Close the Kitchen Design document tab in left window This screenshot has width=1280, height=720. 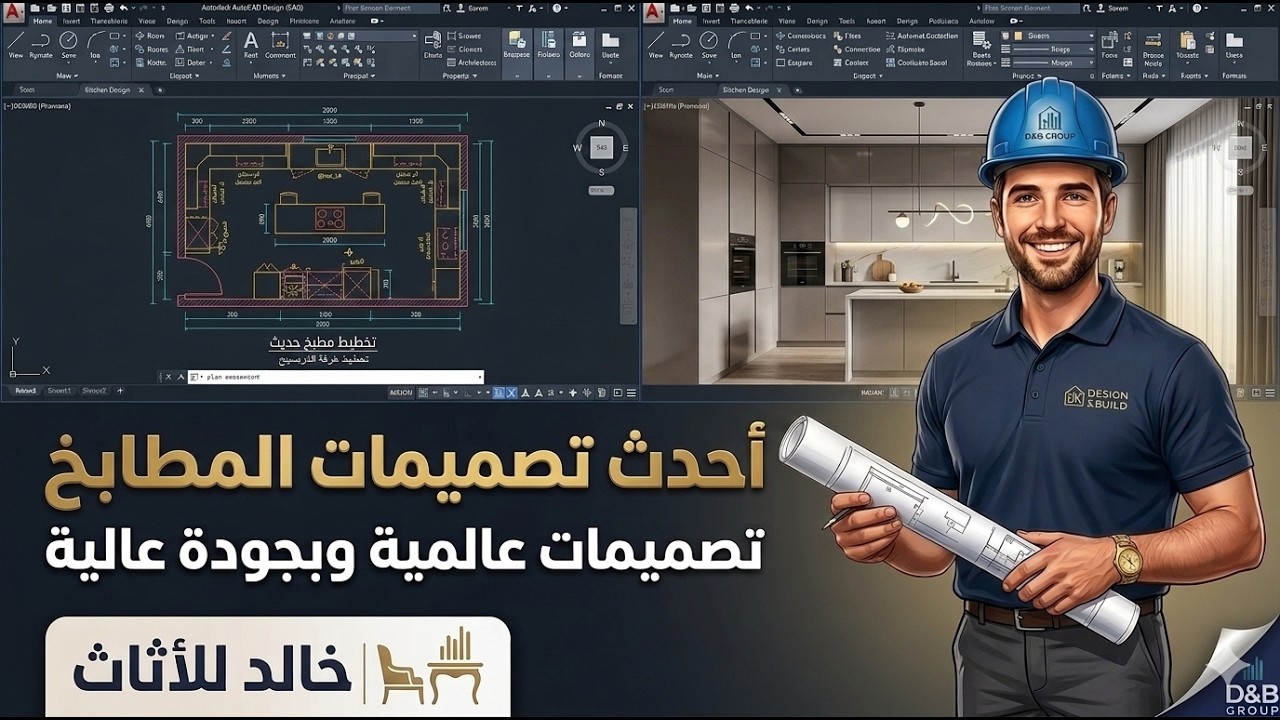141,90
